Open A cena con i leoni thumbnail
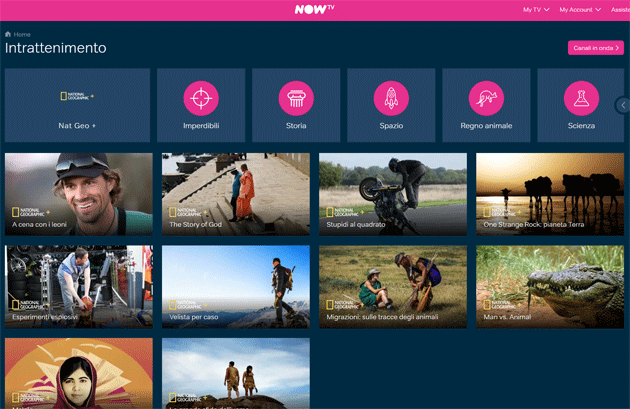This screenshot has height=409, width=630. (x=79, y=193)
